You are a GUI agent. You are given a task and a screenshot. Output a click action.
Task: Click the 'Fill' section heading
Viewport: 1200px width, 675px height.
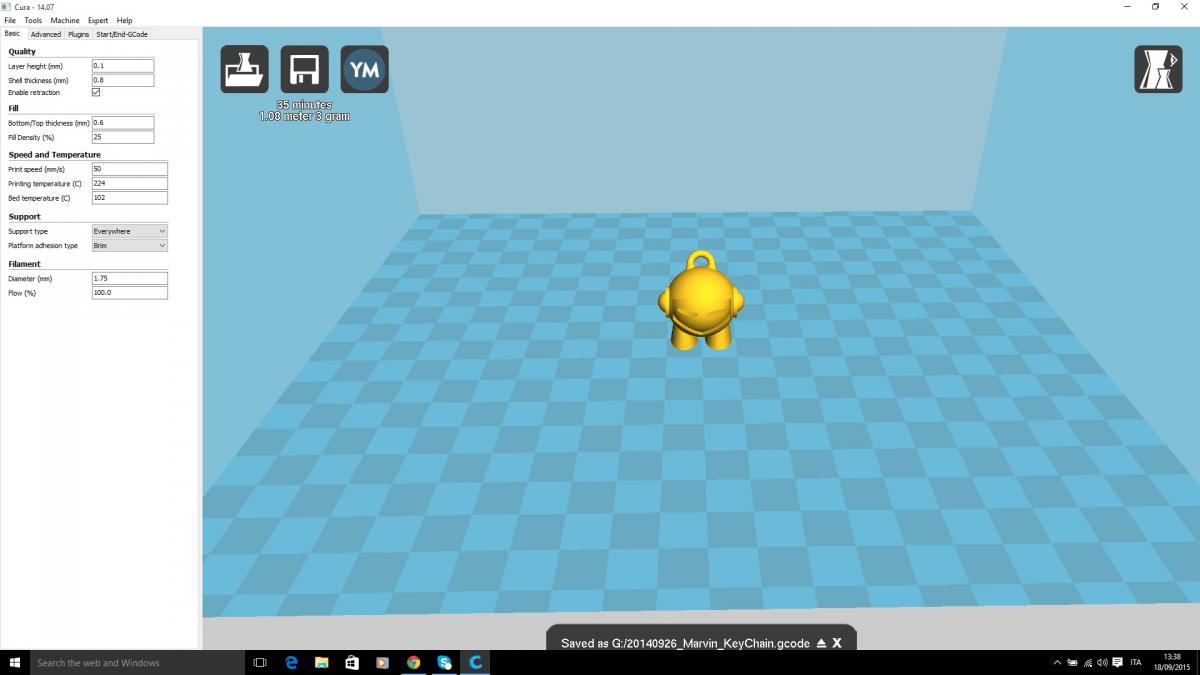(x=13, y=108)
